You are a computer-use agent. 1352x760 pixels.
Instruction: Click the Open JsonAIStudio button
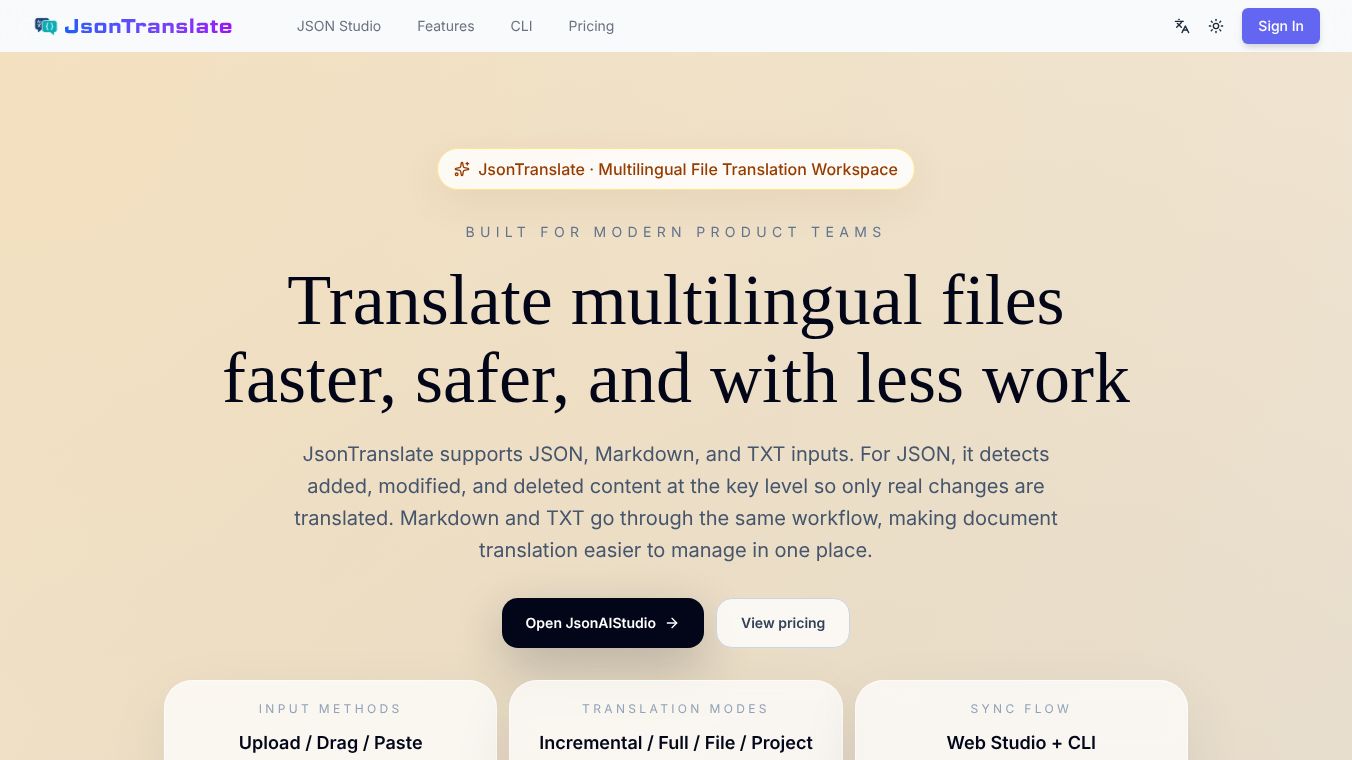pos(603,623)
